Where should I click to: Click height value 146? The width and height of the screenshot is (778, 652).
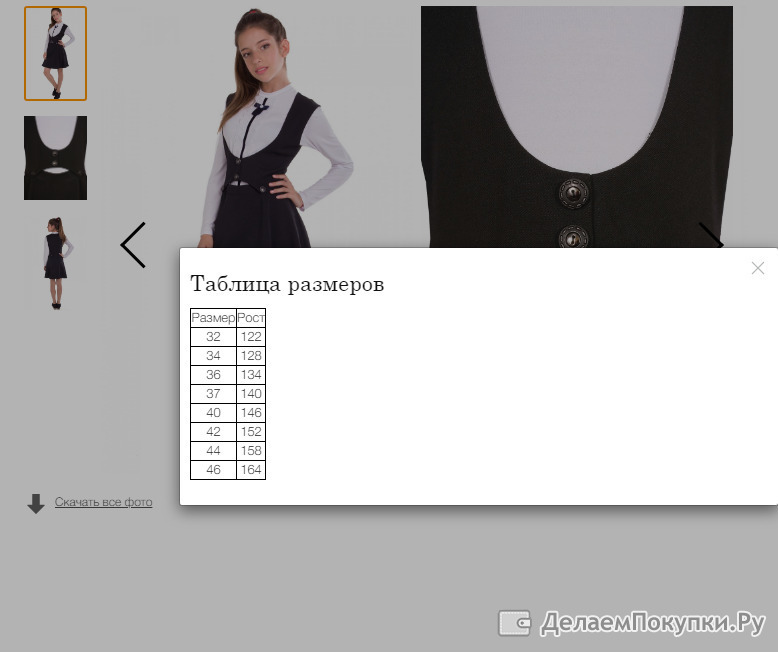[251, 413]
